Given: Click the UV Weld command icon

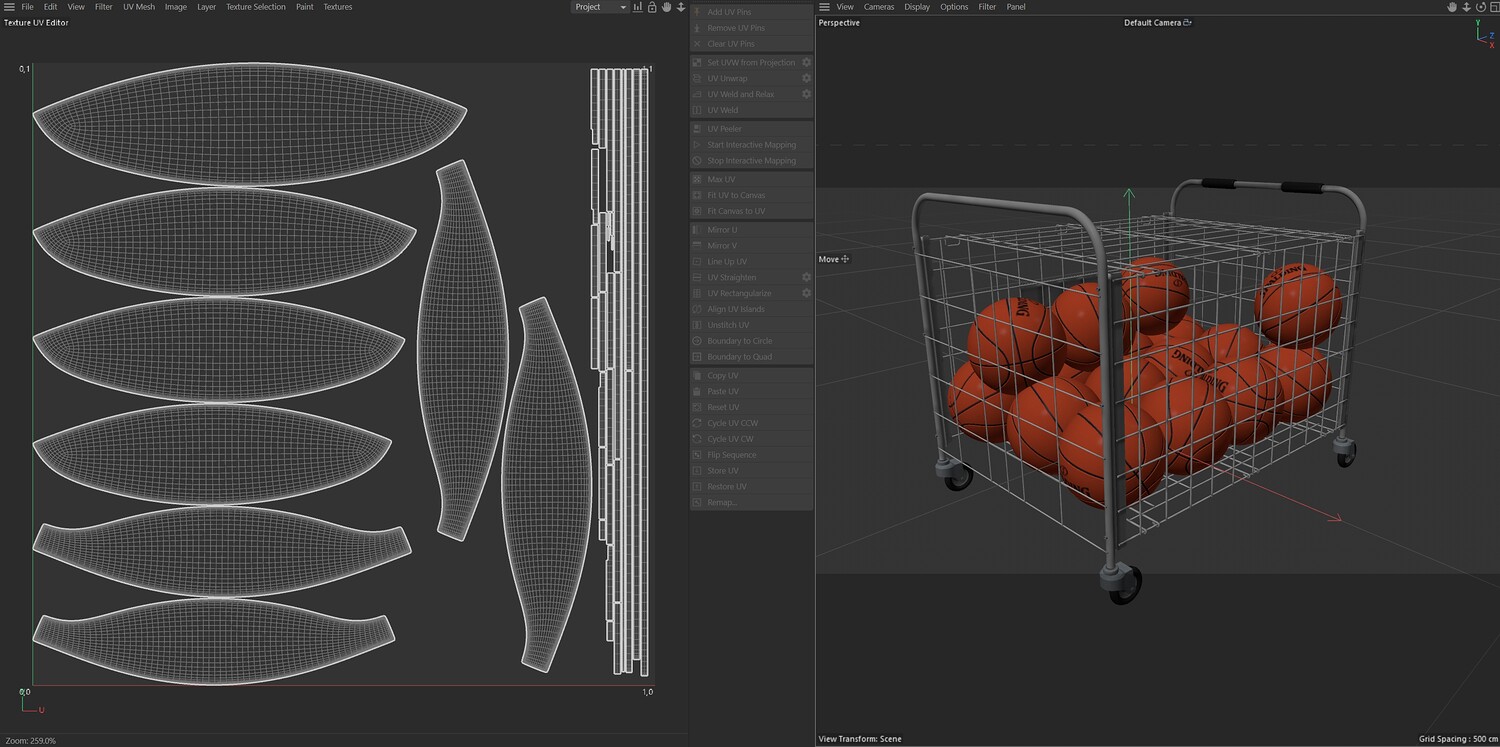Looking at the screenshot, I should tap(697, 110).
